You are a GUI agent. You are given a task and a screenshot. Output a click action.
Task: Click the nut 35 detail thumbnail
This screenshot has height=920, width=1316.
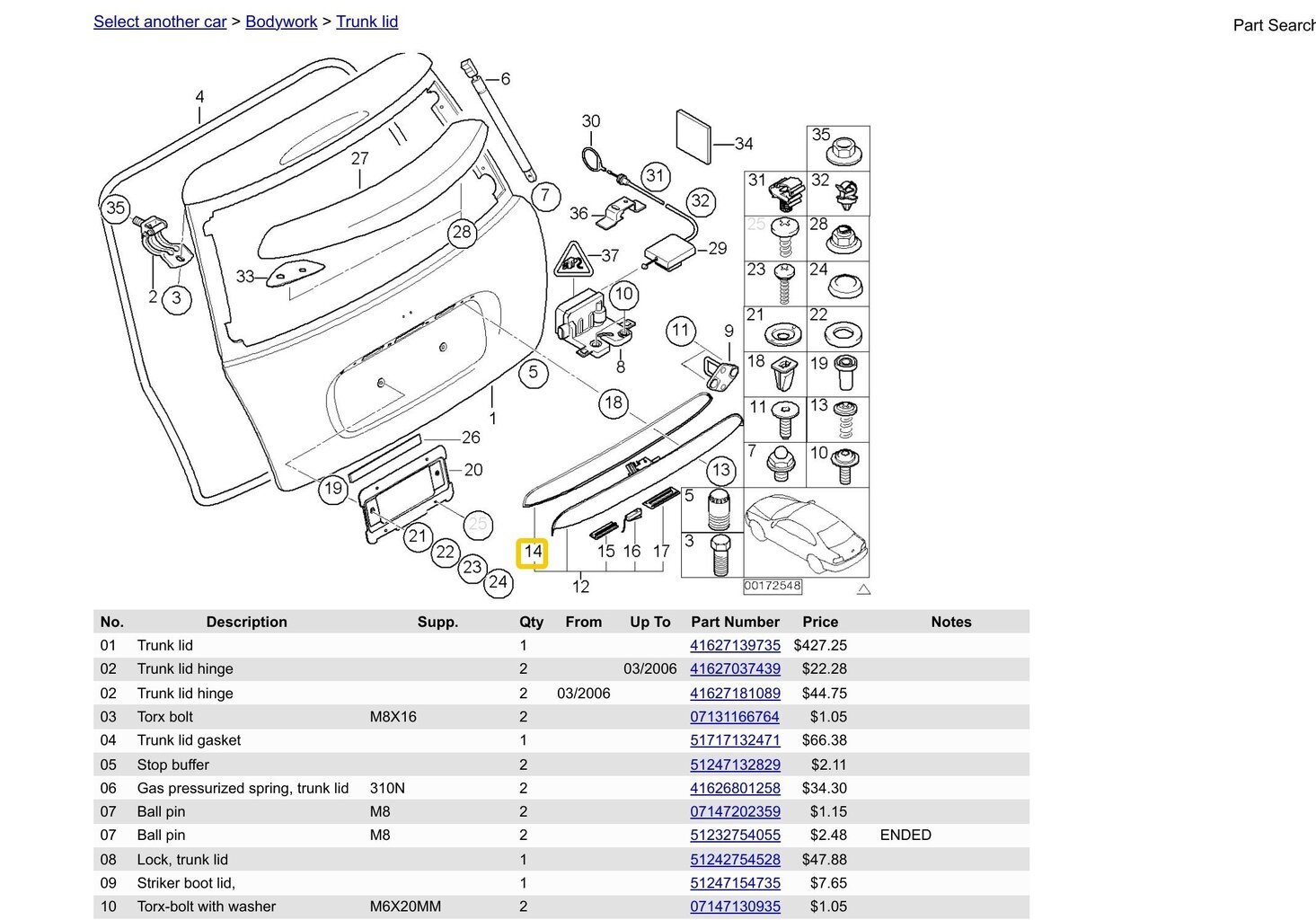click(838, 148)
